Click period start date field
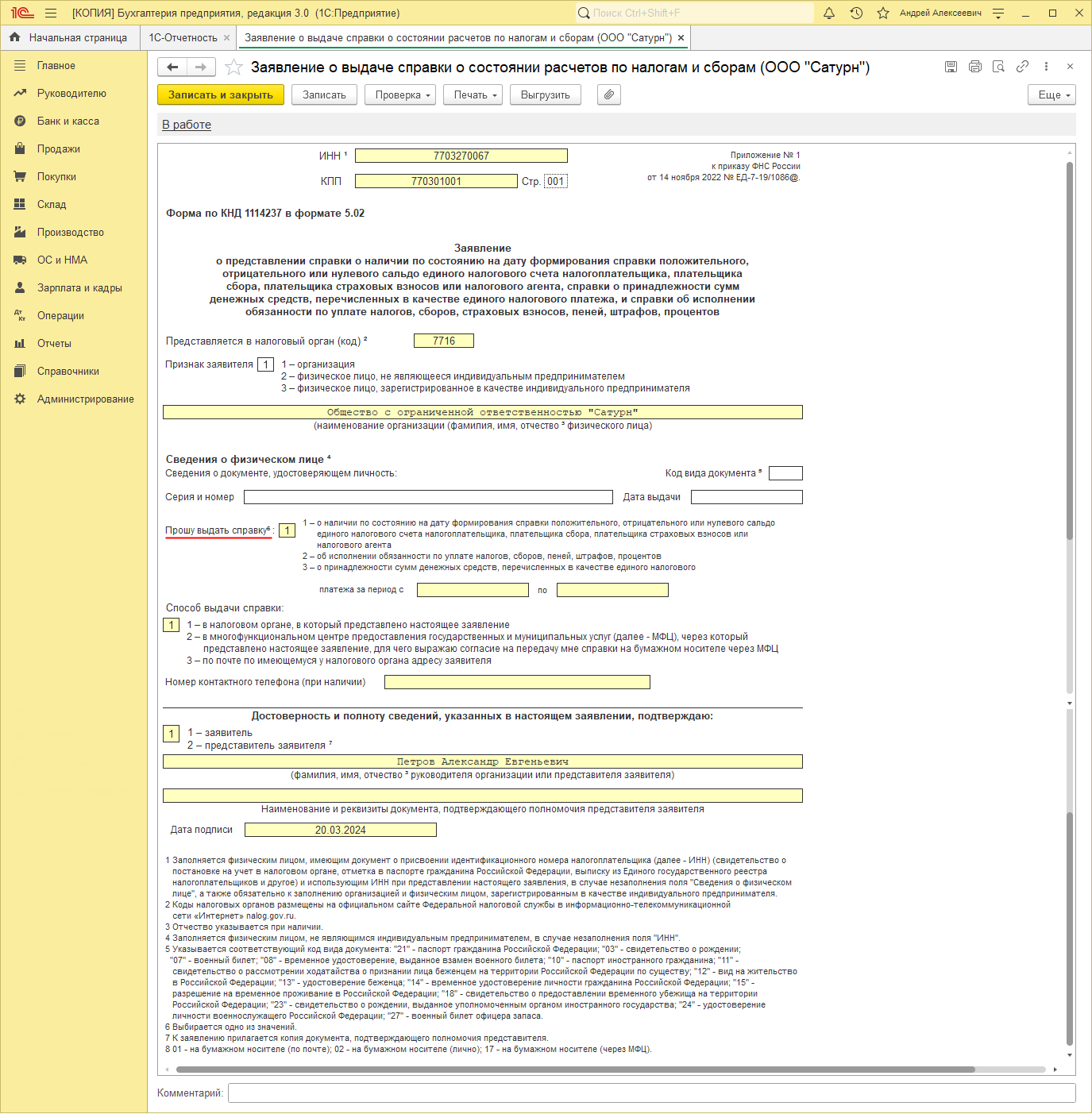Viewport: 1092px width, 1114px height. [x=473, y=590]
